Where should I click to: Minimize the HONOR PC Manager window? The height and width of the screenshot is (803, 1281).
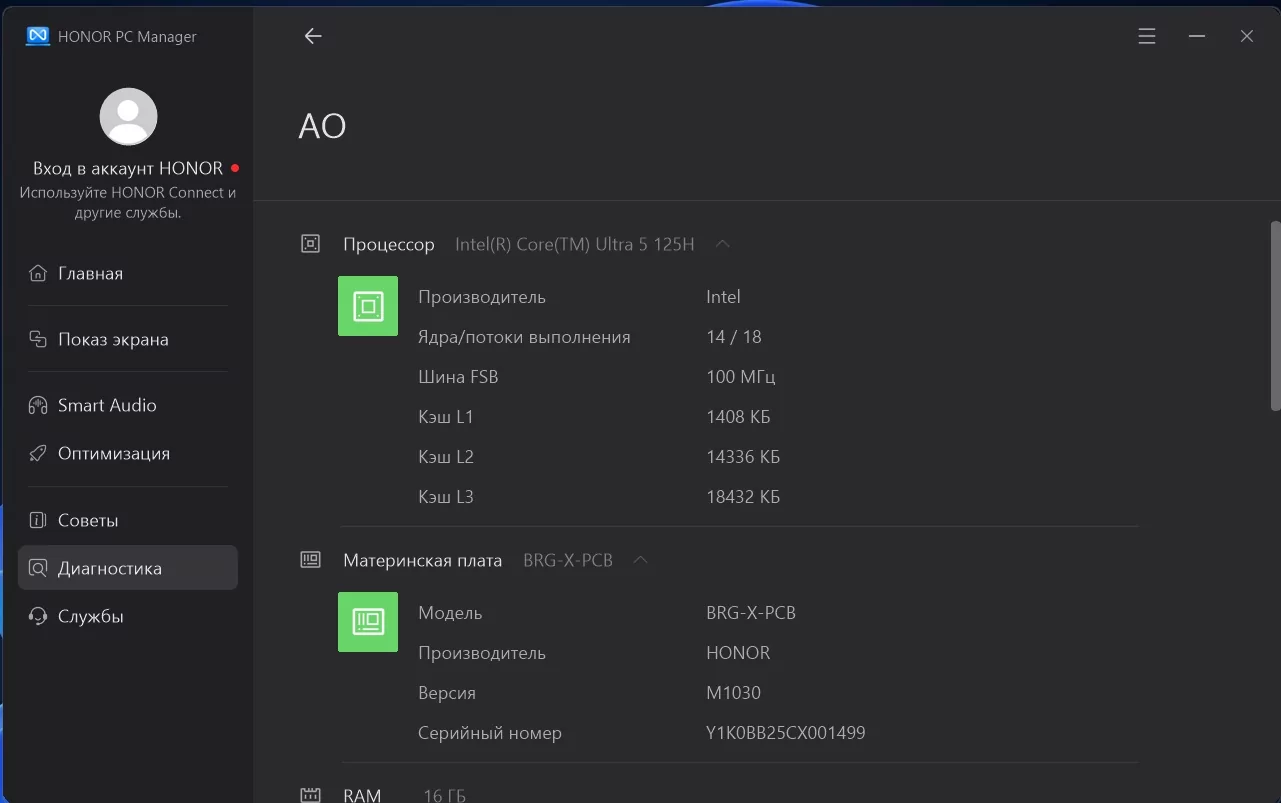click(1197, 36)
